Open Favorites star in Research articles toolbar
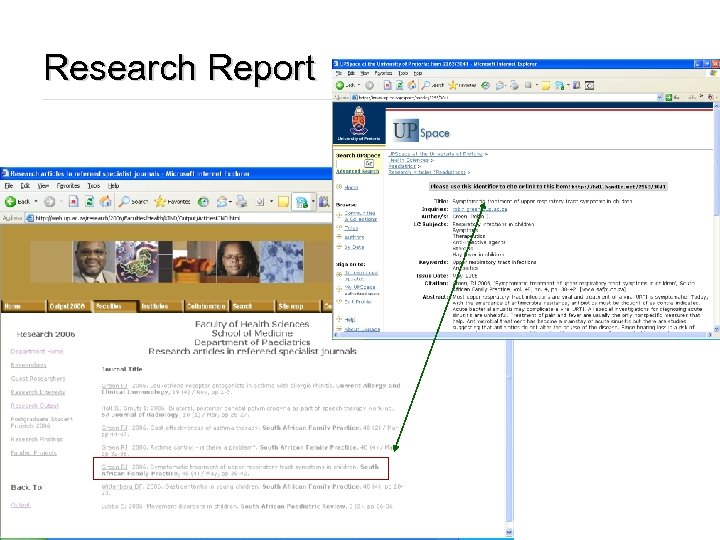This screenshot has height=540, width=720. click(159, 201)
